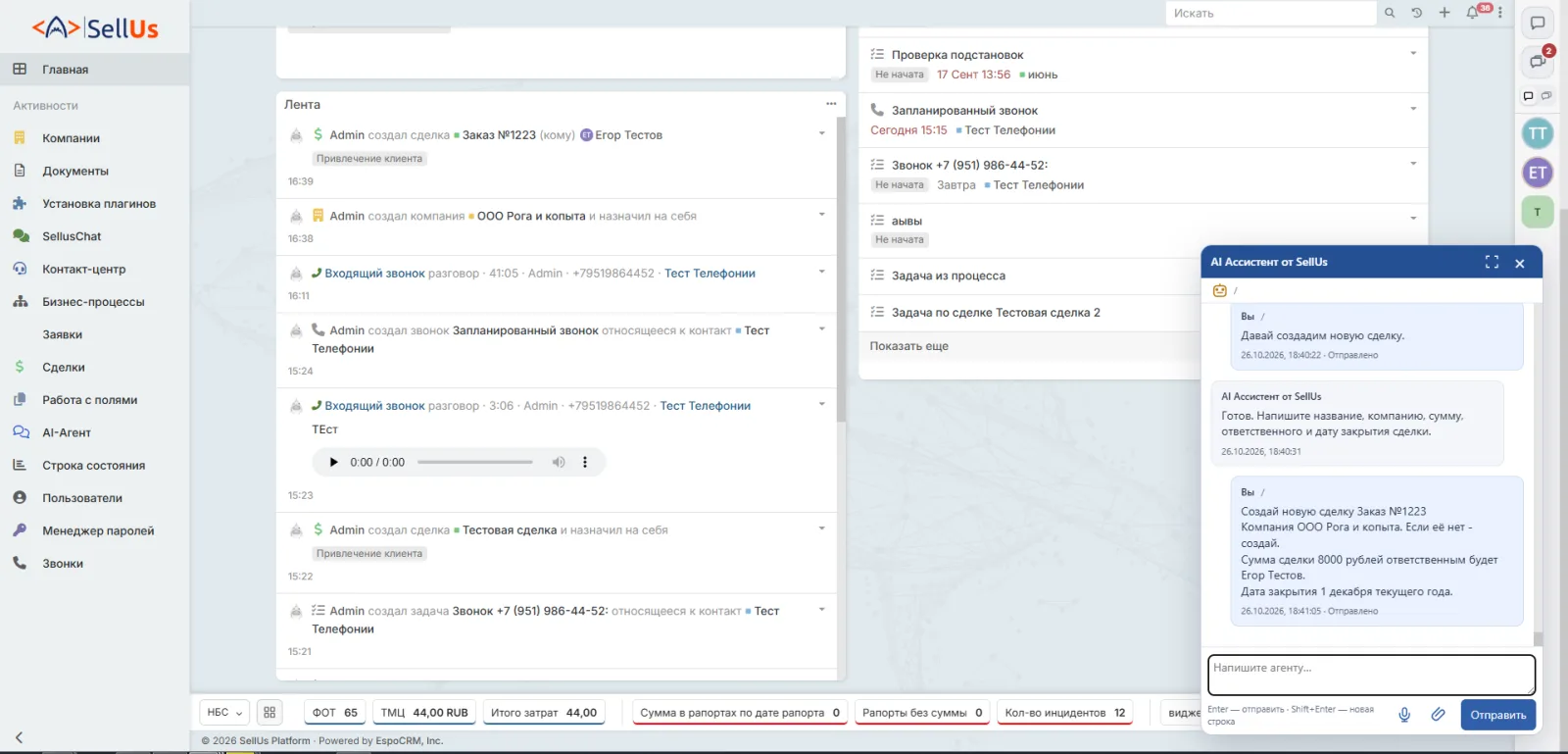Open the НБС dropdown

point(224,713)
